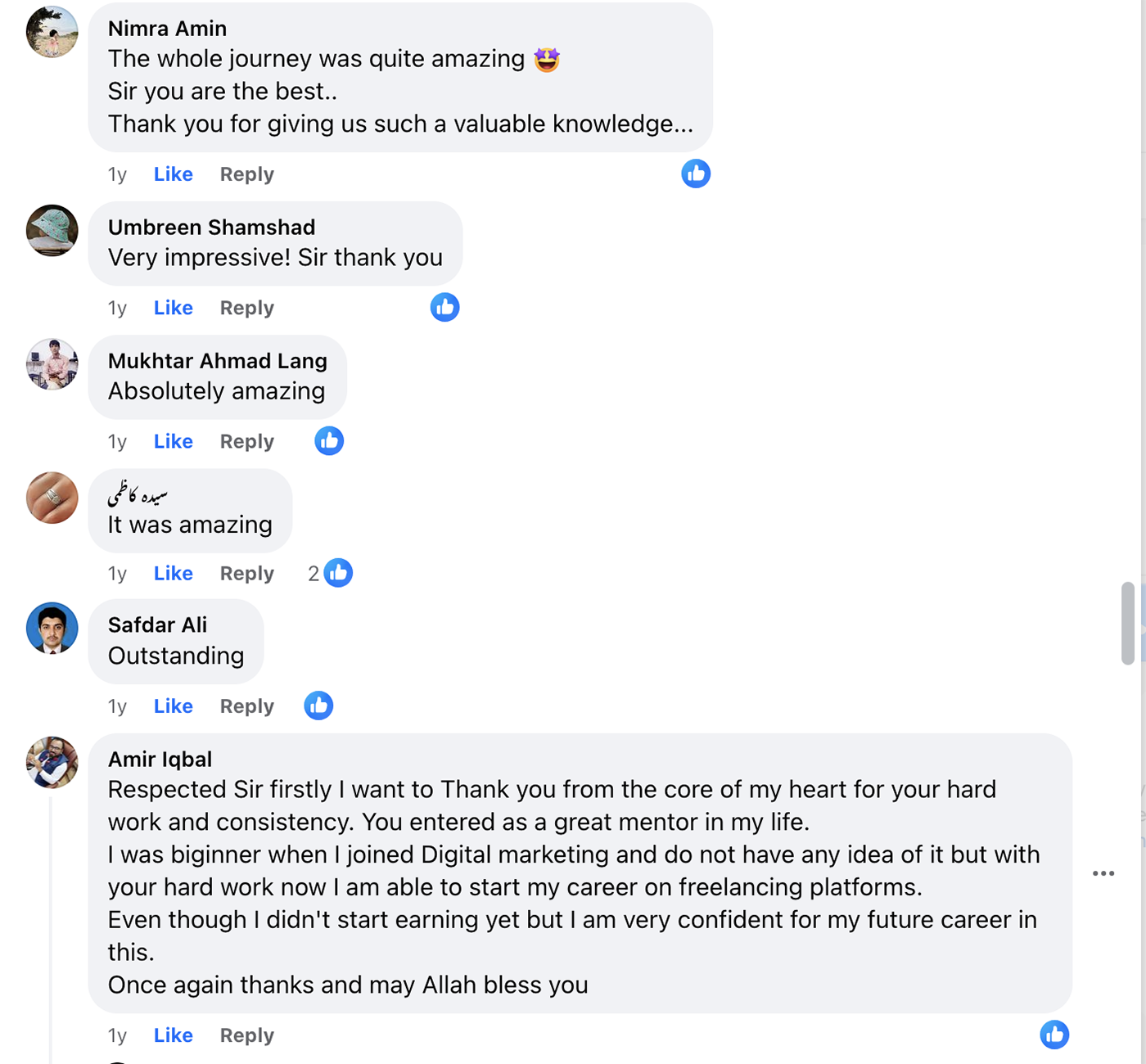Viewport: 1146px width, 1064px height.
Task: Click the like reaction icon under Safdar Ali's comment
Action: click(x=318, y=706)
